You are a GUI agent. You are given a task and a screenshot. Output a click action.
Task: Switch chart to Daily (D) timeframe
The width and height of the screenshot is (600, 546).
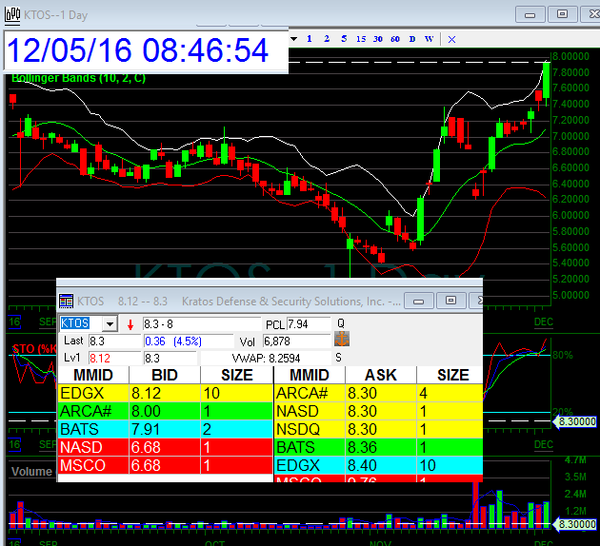pyautogui.click(x=413, y=39)
